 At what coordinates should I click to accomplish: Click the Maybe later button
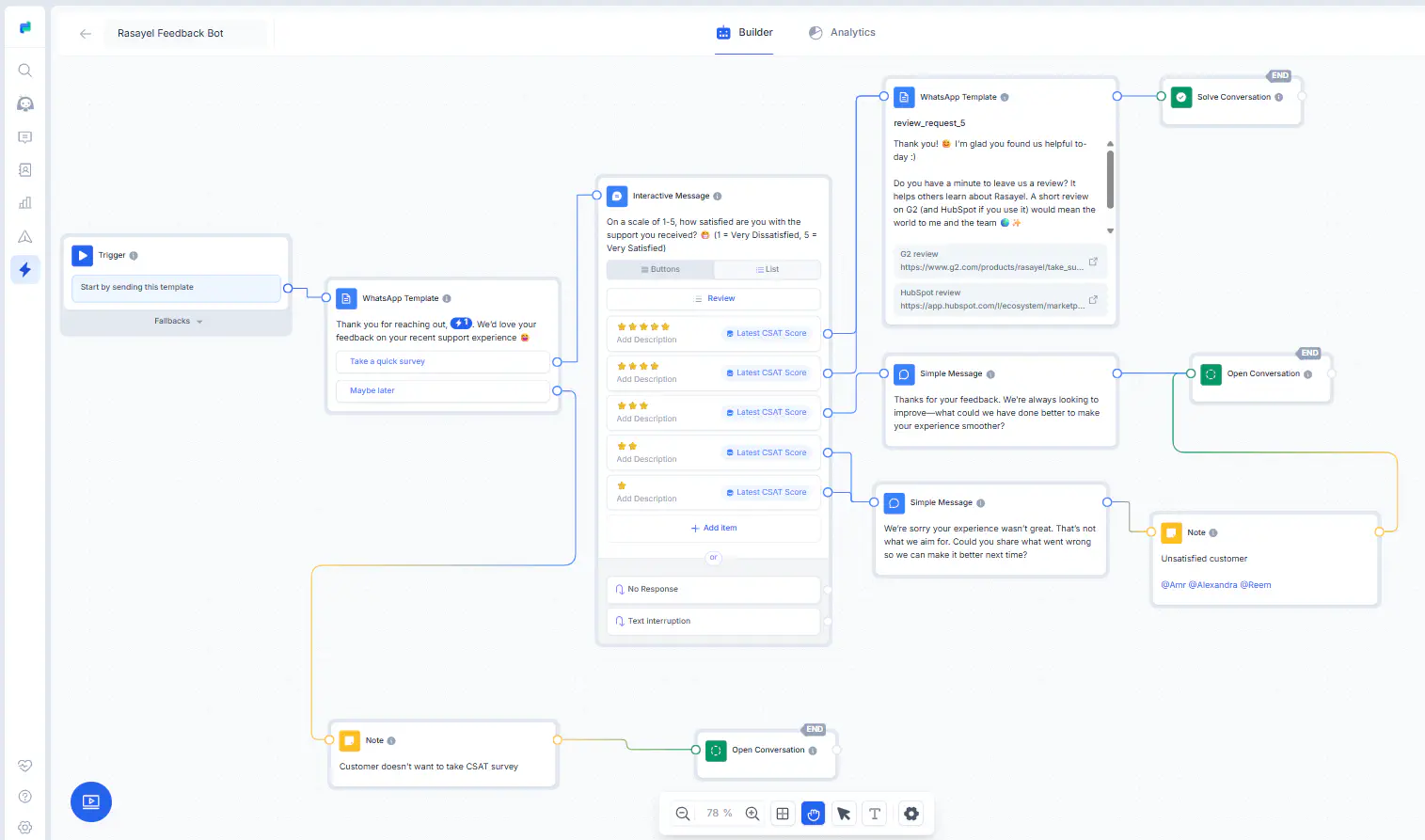click(x=443, y=390)
